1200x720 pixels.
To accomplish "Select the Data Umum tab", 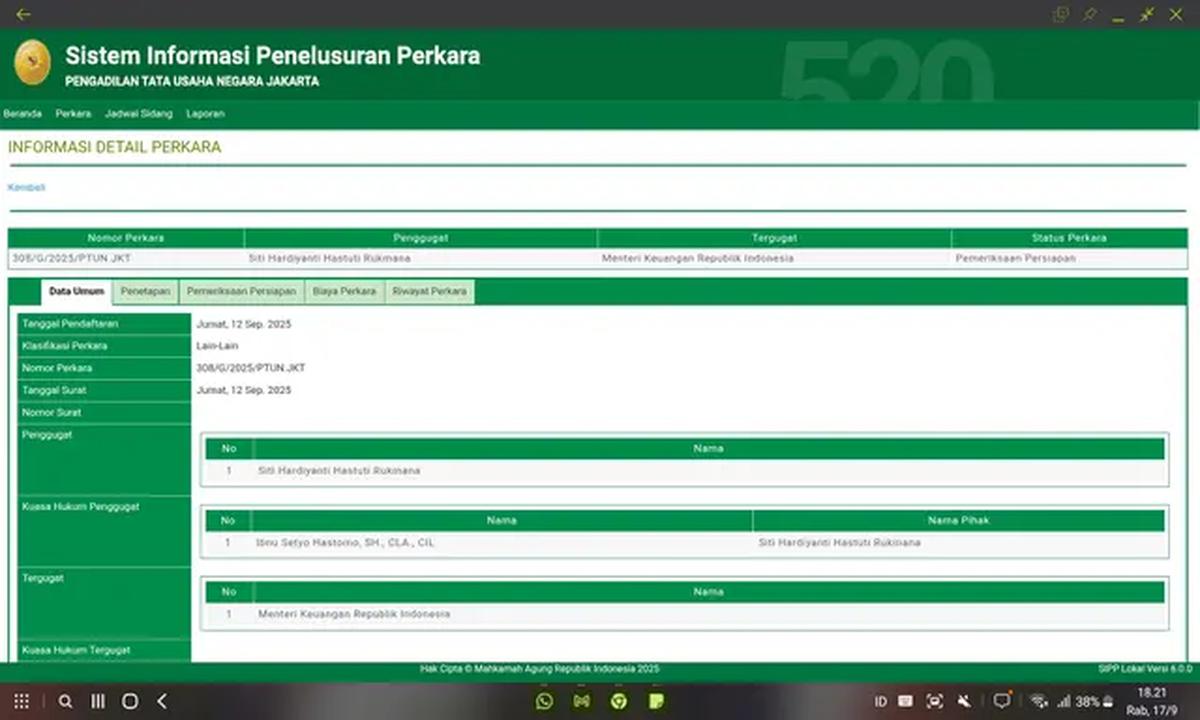I will pyautogui.click(x=76, y=291).
